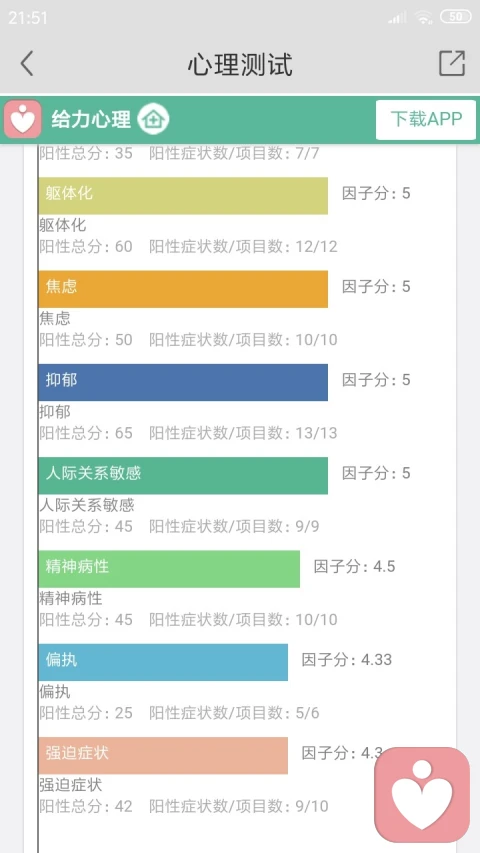Select the orange 焦虑 bar
This screenshot has height=853, width=480.
[x=183, y=289]
